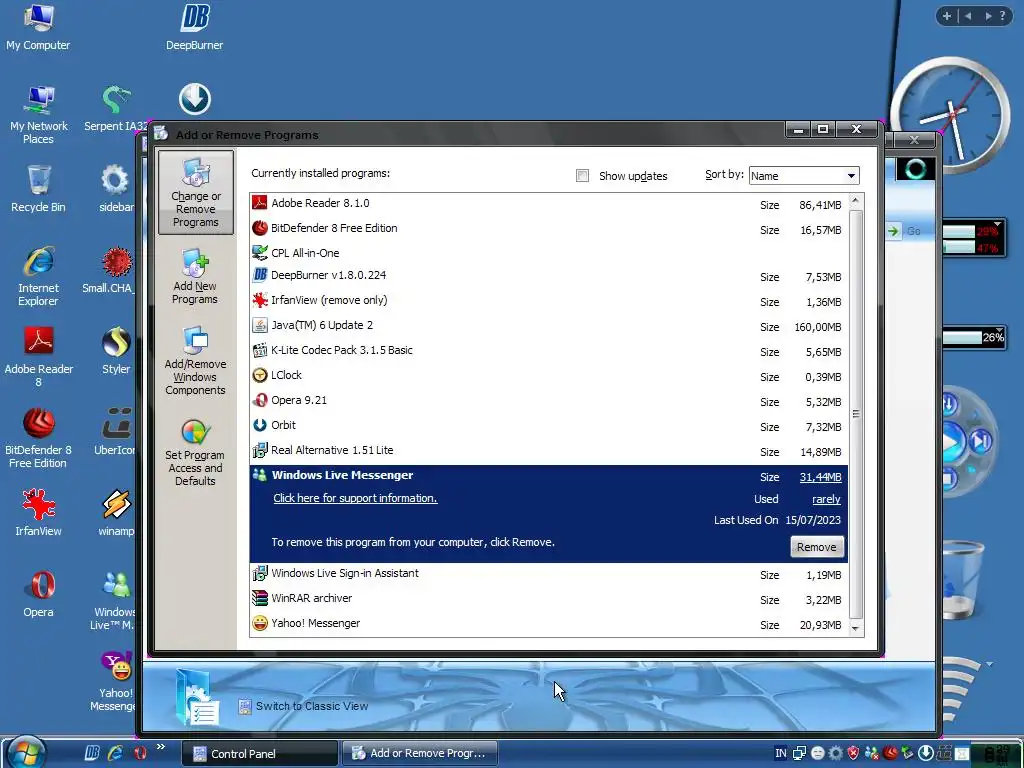1024x768 pixels.
Task: Launch IrfanView from desktop
Action: click(39, 513)
